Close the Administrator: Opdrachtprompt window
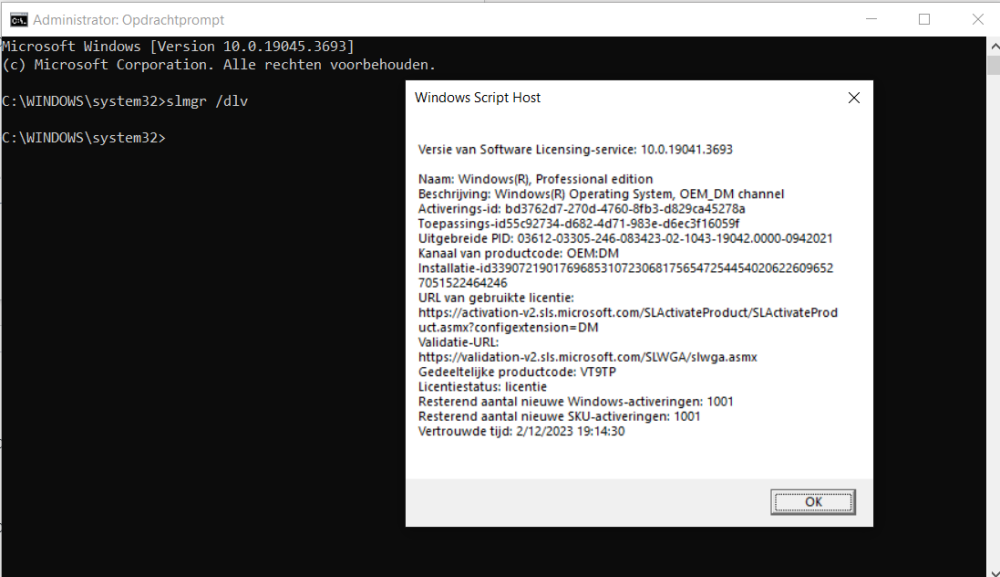This screenshot has width=1000, height=577. (978, 19)
